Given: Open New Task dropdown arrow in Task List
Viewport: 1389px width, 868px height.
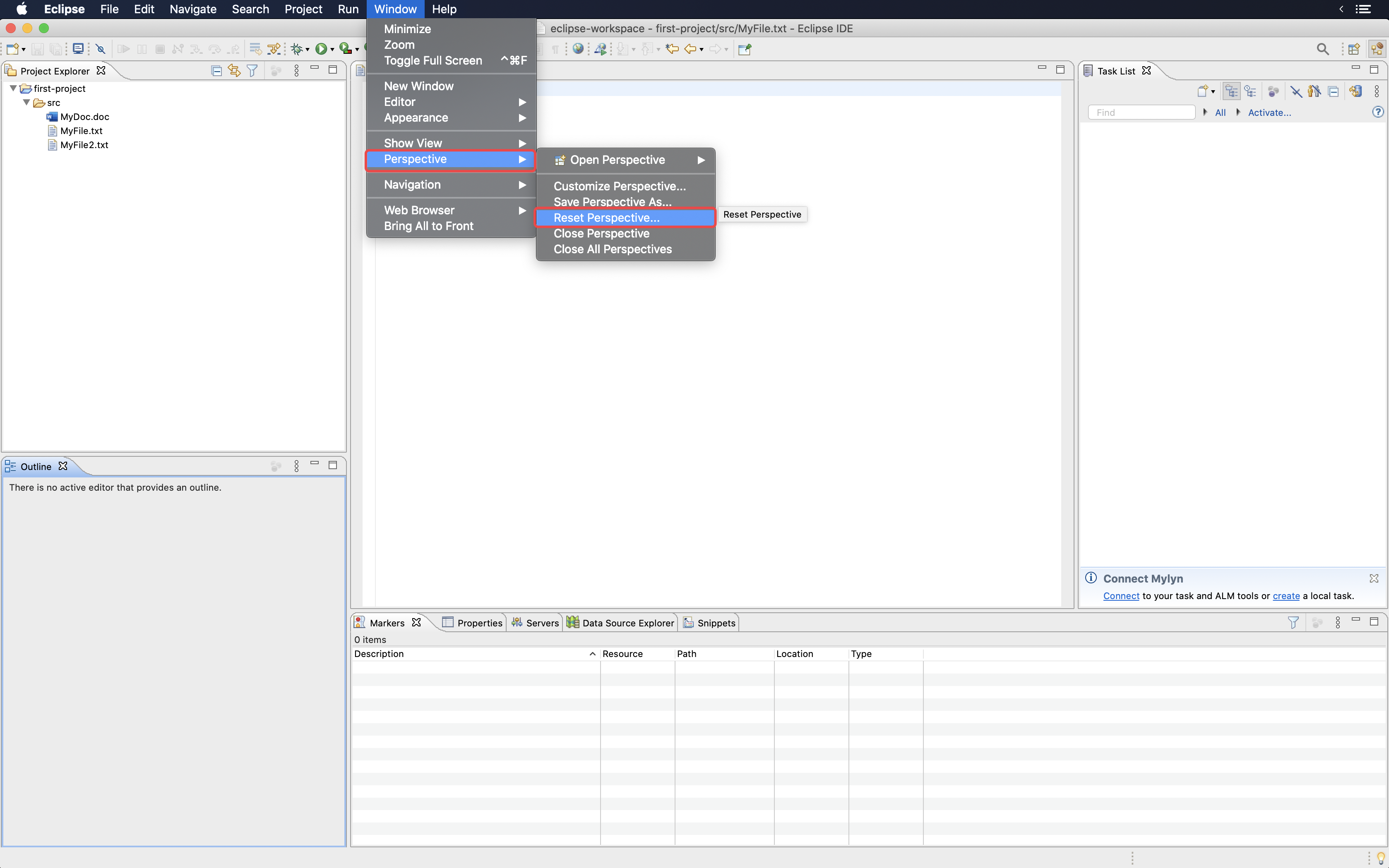Looking at the screenshot, I should pyautogui.click(x=1213, y=92).
